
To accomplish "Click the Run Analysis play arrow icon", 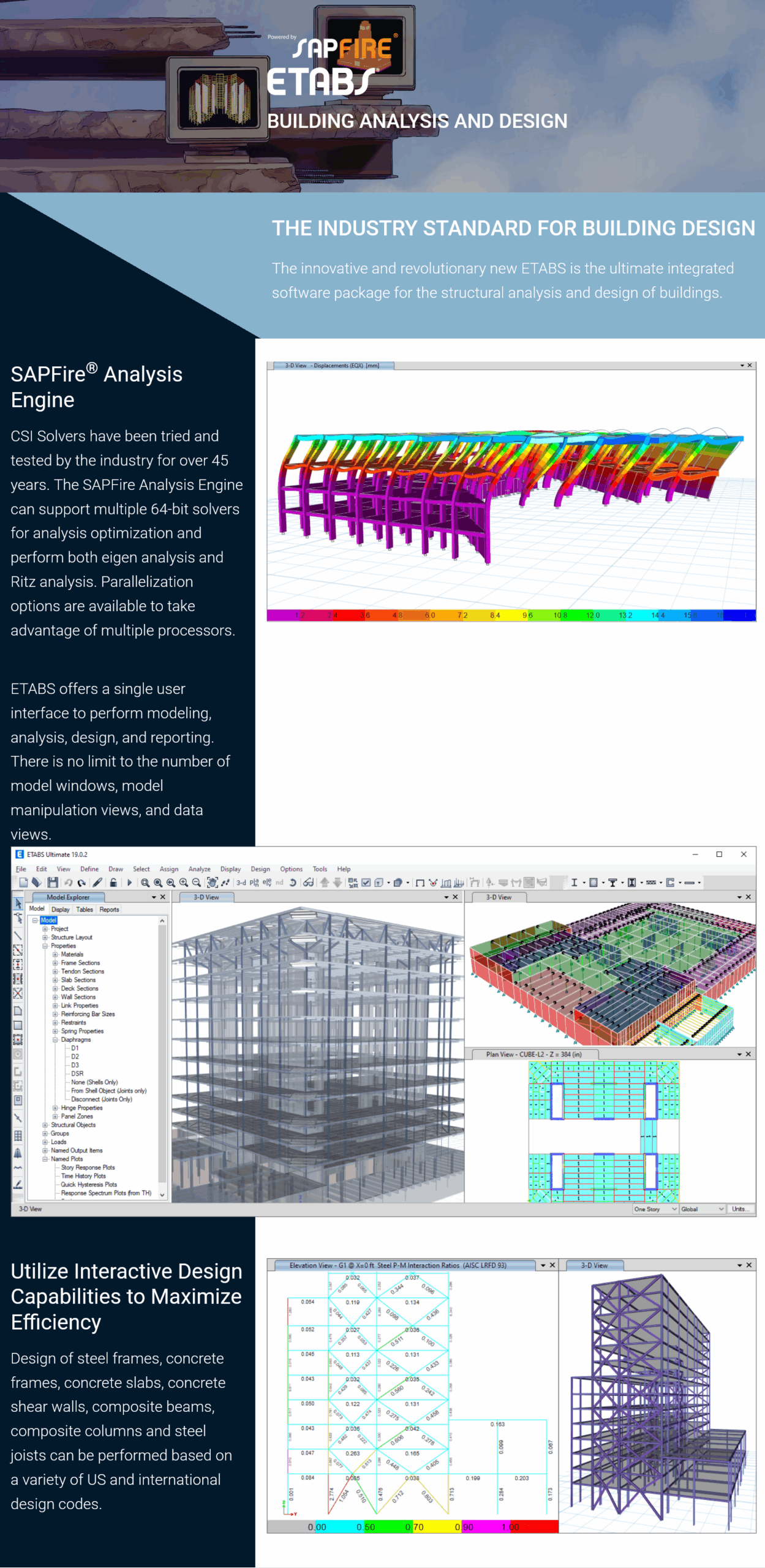I will click(x=129, y=883).
